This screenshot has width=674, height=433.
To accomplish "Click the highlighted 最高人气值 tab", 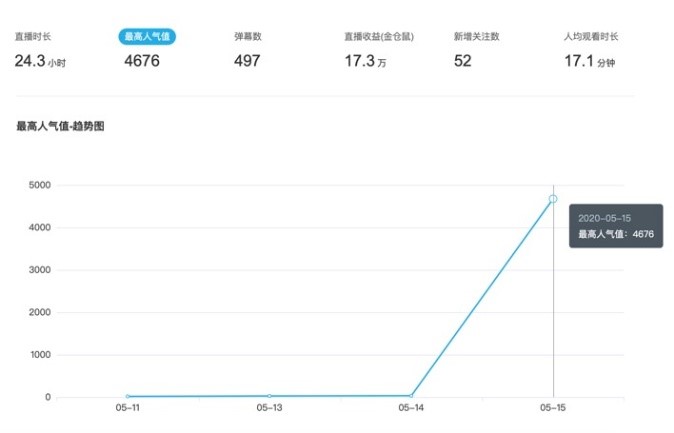I will [x=147, y=37].
